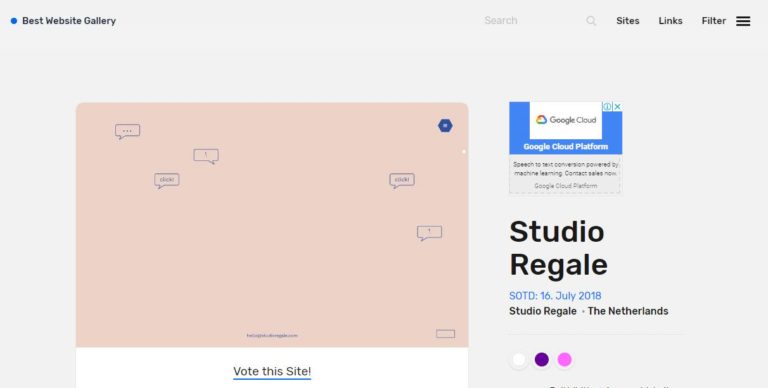Click the right 'click!' speech bubble
This screenshot has height=388, width=768.
pos(402,181)
